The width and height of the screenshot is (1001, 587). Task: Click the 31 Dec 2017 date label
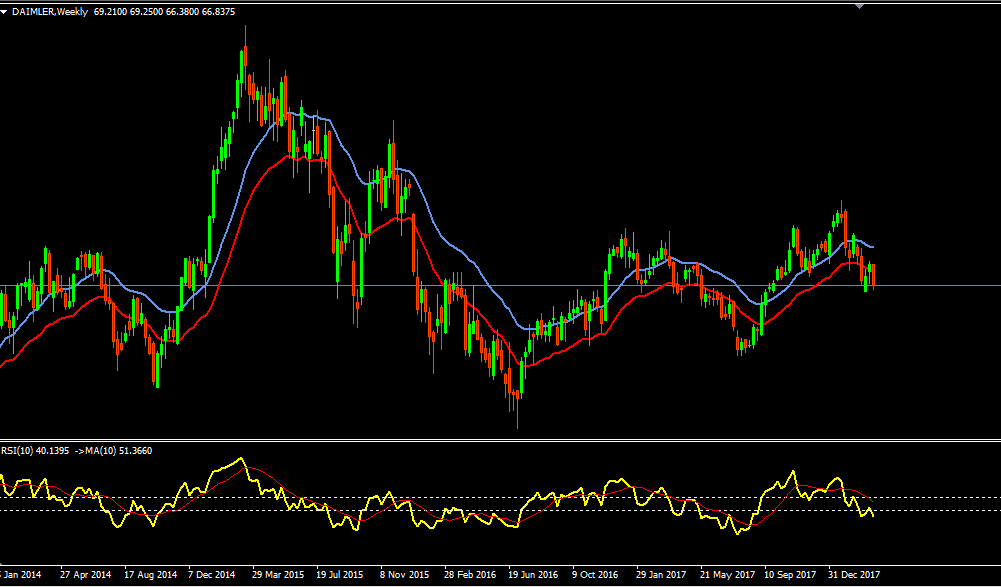pos(854,575)
